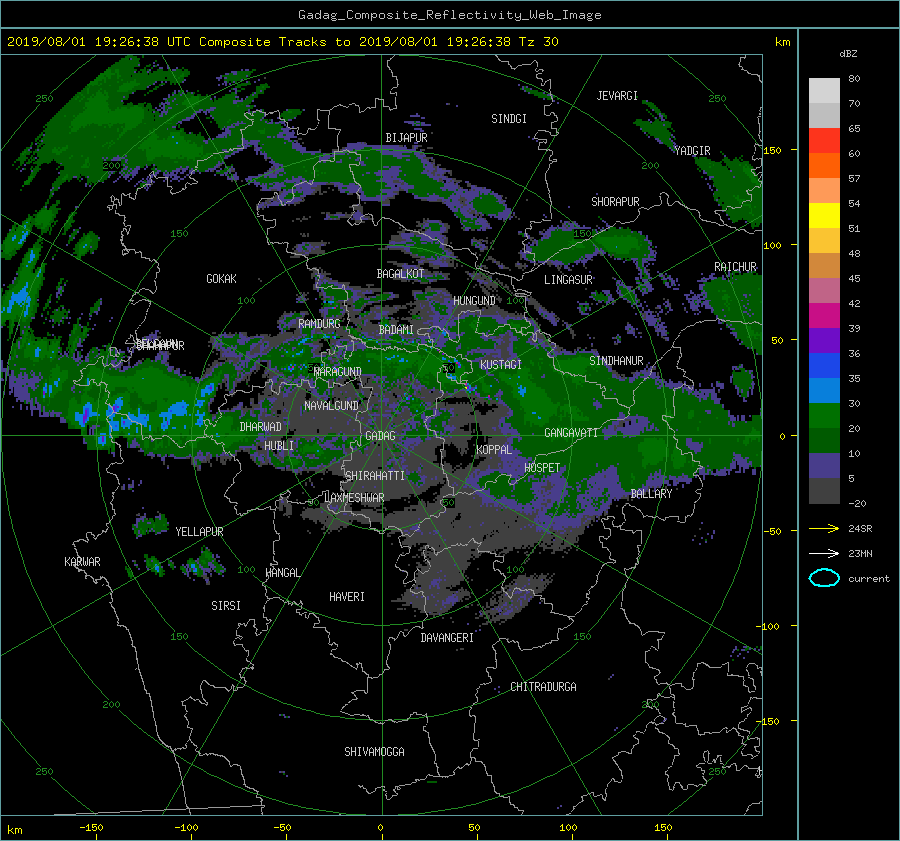The width and height of the screenshot is (900, 841).
Task: Click the -150 tick on bottom axis
Action: tap(91, 828)
